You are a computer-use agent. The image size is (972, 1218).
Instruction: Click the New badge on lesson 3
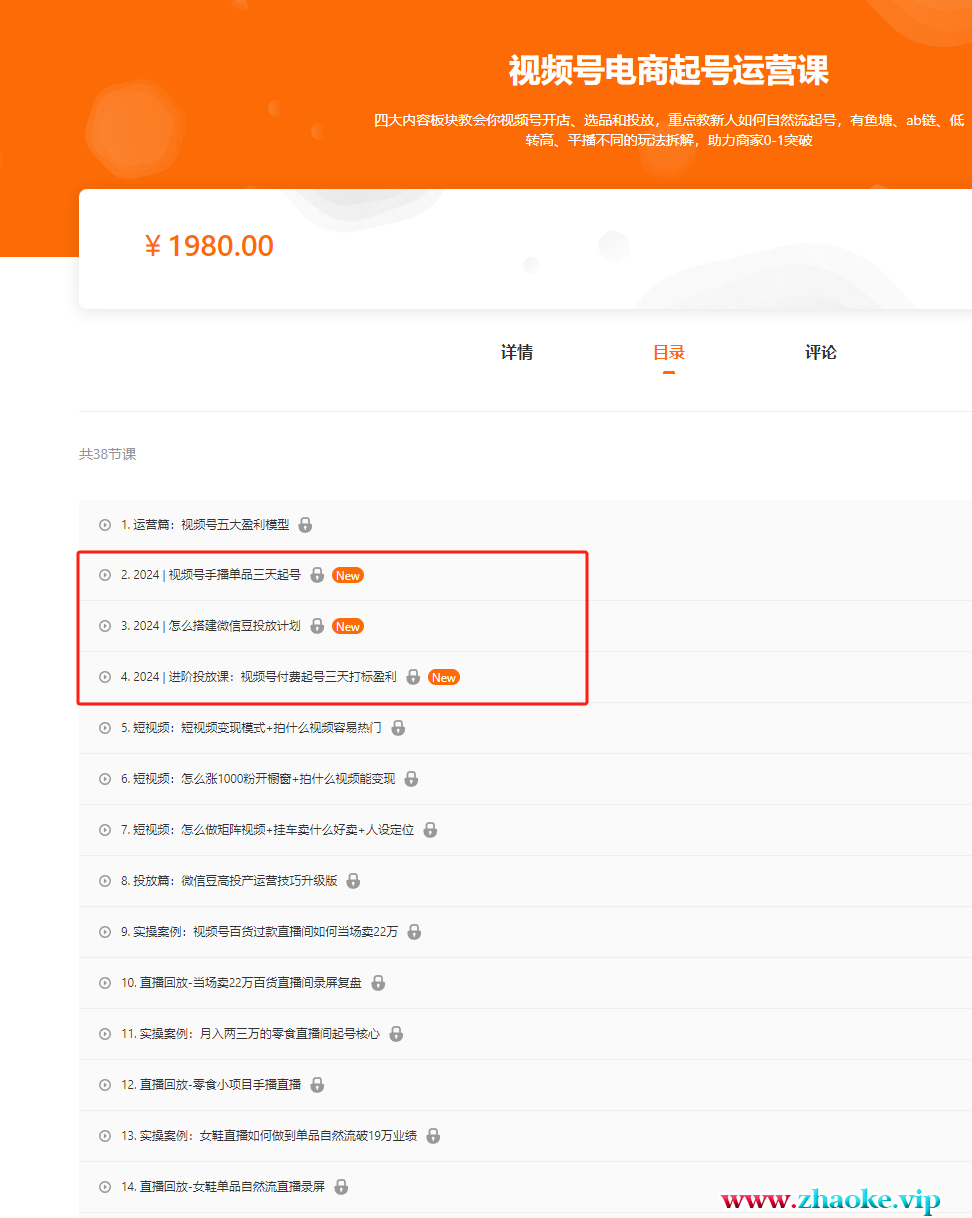pyautogui.click(x=347, y=626)
